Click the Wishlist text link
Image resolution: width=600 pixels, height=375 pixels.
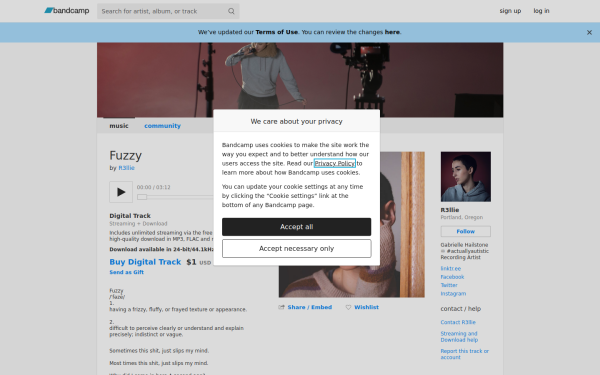tap(367, 307)
